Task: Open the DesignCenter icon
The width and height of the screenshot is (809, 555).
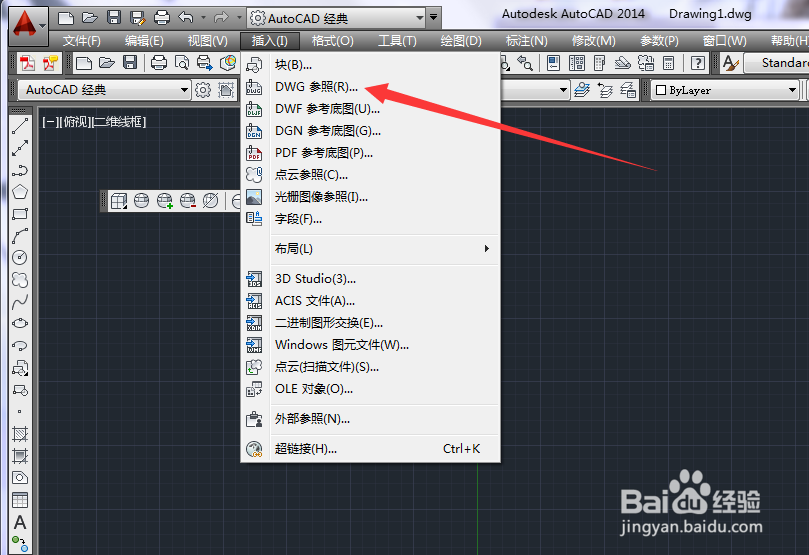Action: coord(576,63)
